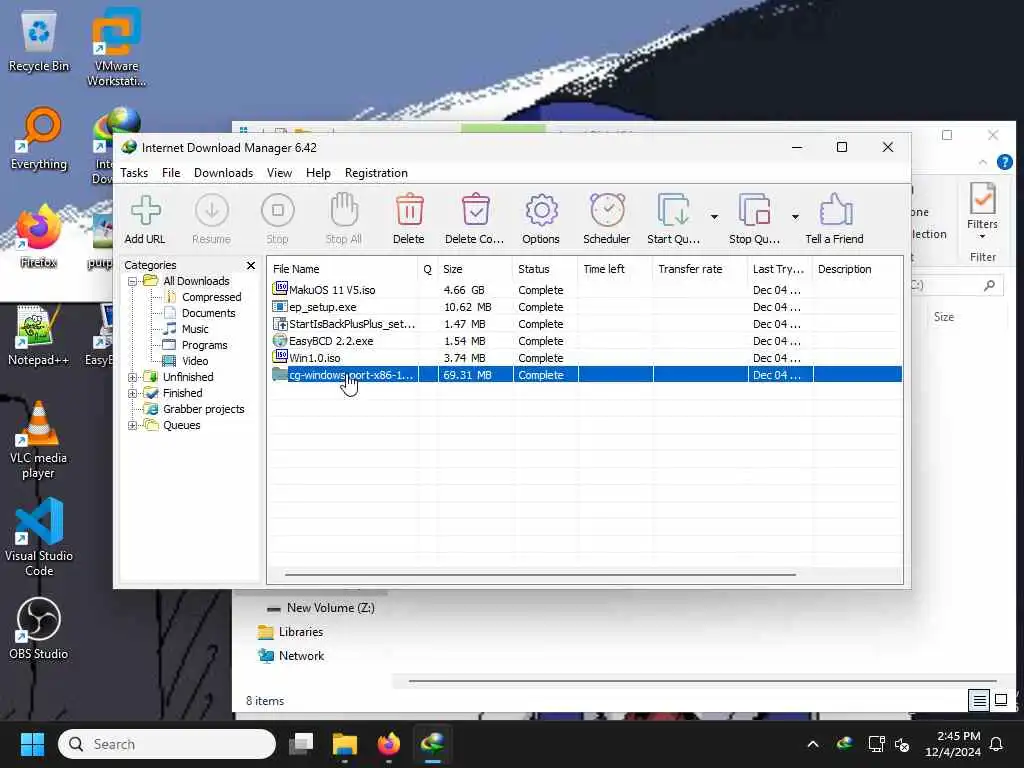
Task: Open File Explorer from the taskbar
Action: click(x=345, y=744)
